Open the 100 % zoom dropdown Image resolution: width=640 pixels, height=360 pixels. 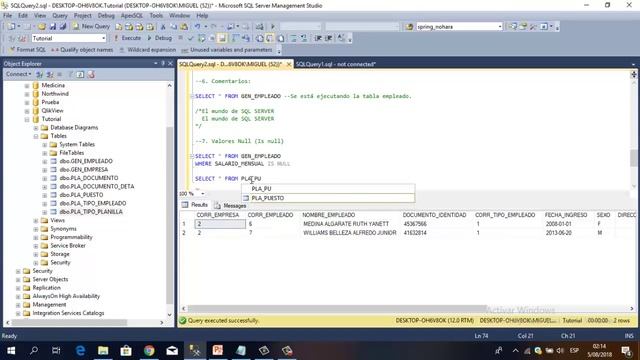point(203,193)
